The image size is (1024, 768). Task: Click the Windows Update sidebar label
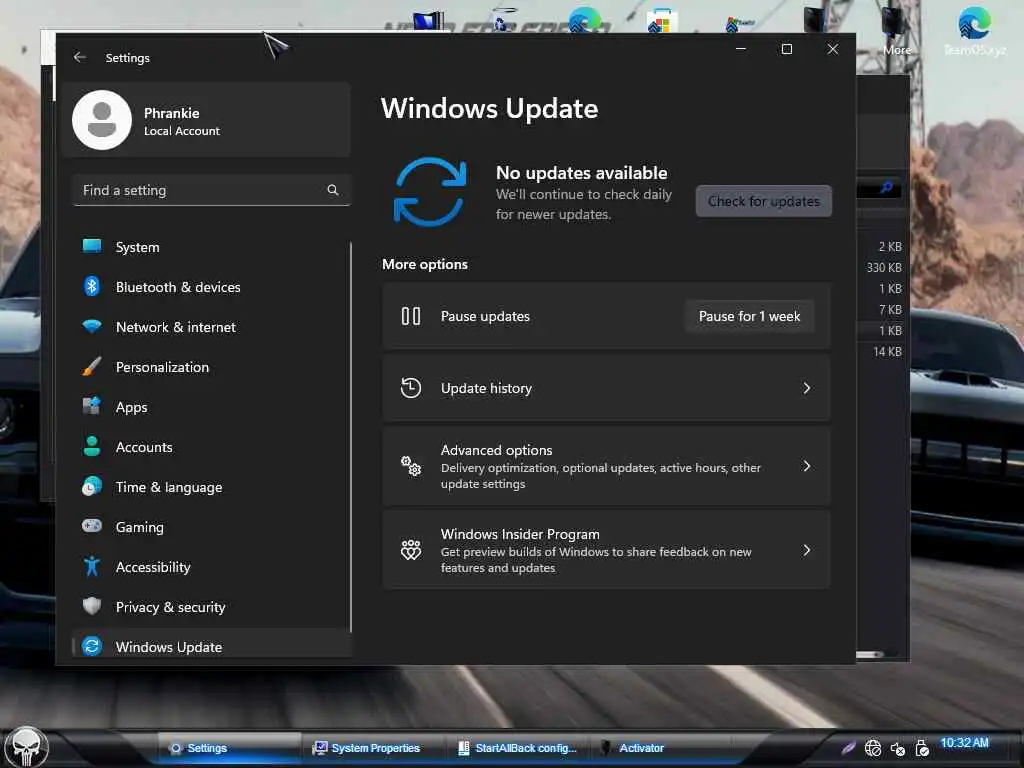tap(168, 647)
